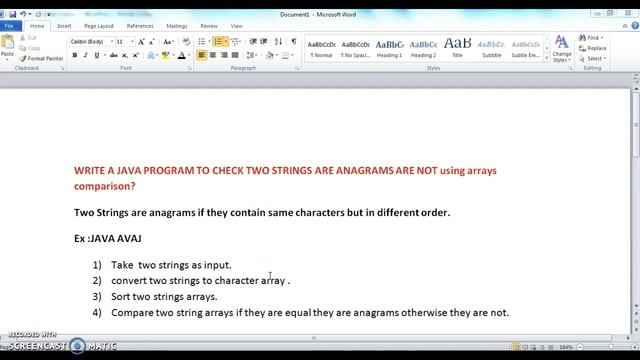Open the Paragraph dialog launcher
Viewport: 640px width, 360px height.
point(297,69)
